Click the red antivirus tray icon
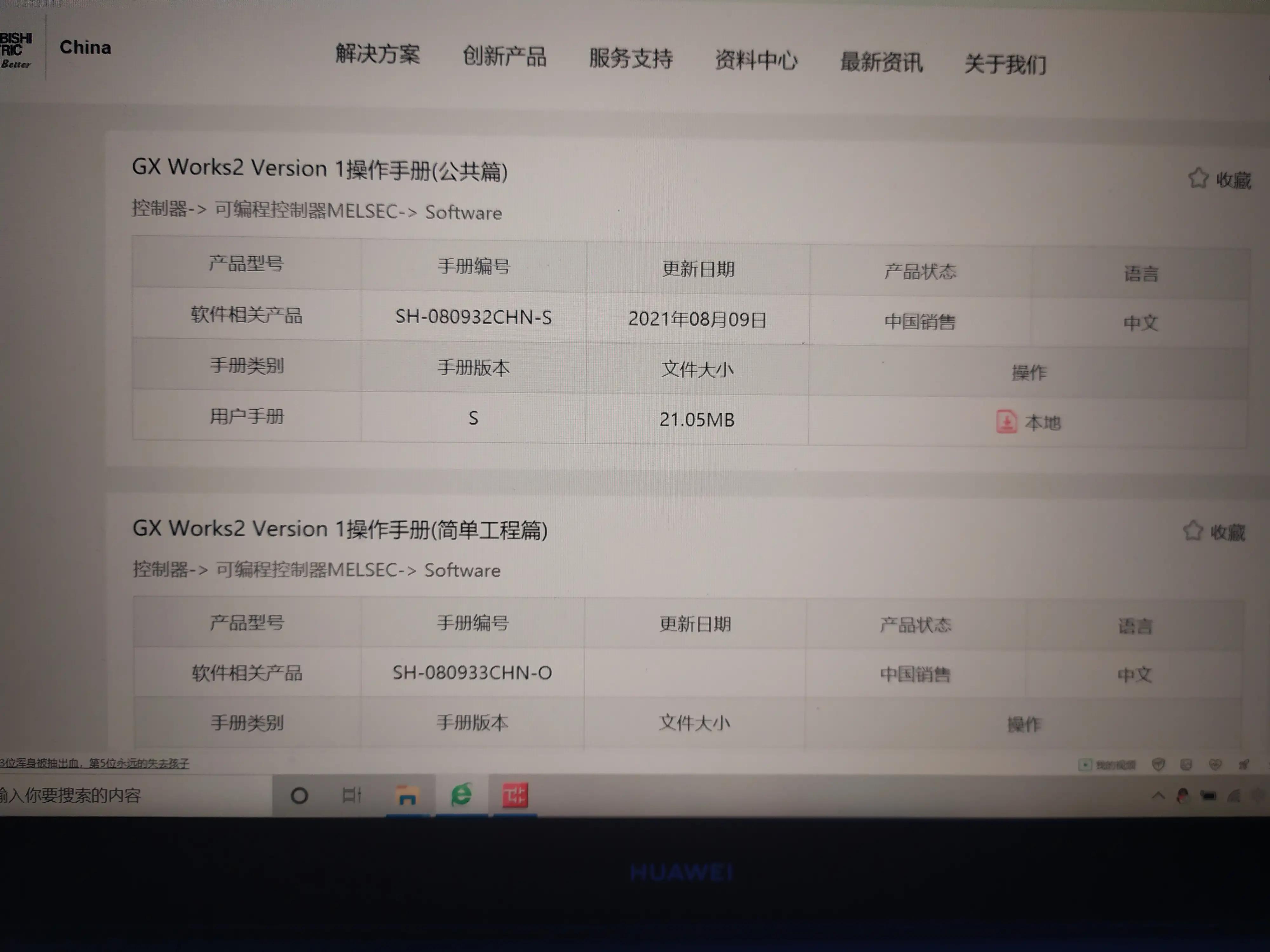This screenshot has height=952, width=1270. click(x=1182, y=795)
